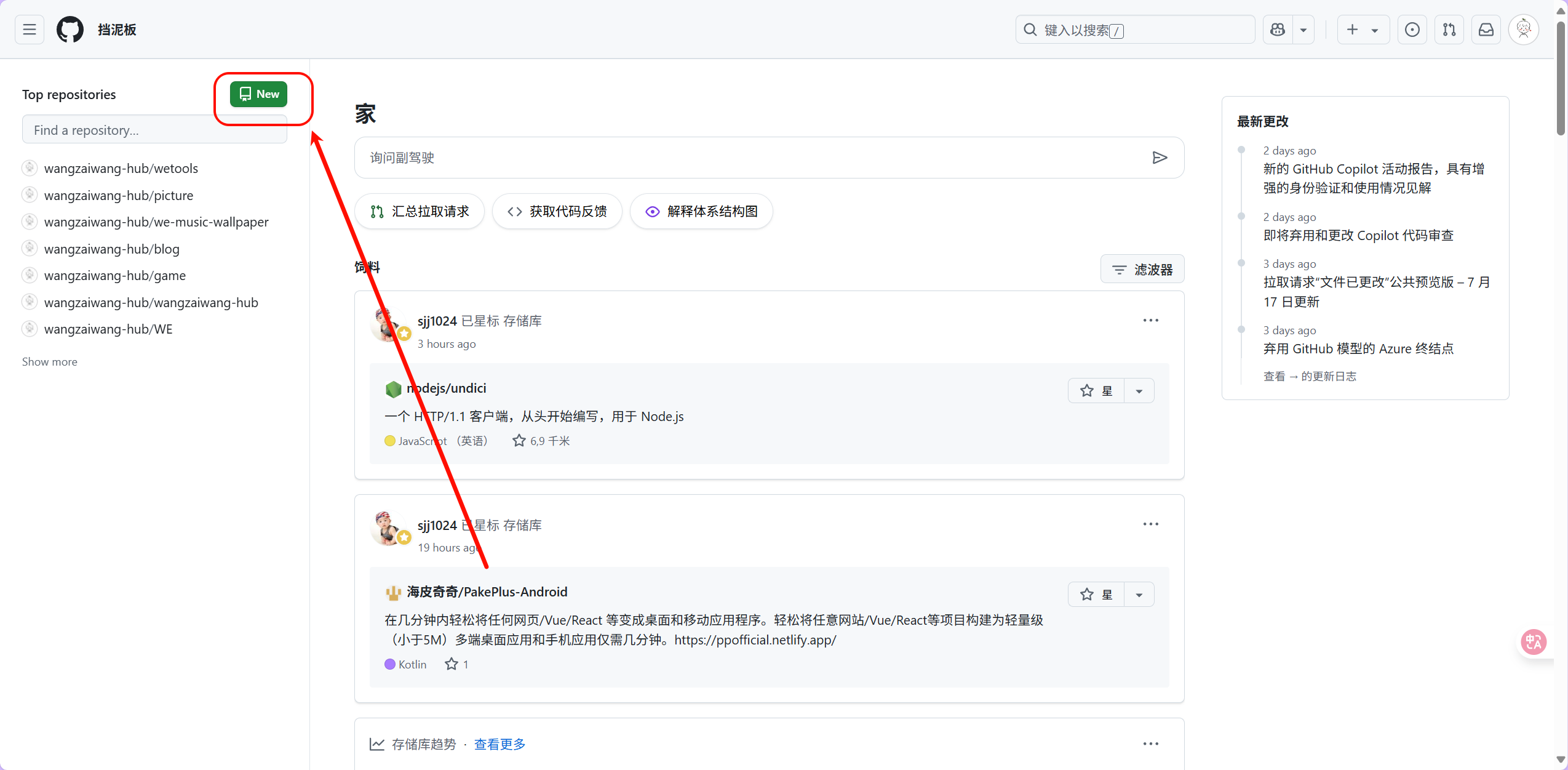Select the 解释体系结构图 suggestion chip
This screenshot has width=1568, height=770.
[x=701, y=212]
